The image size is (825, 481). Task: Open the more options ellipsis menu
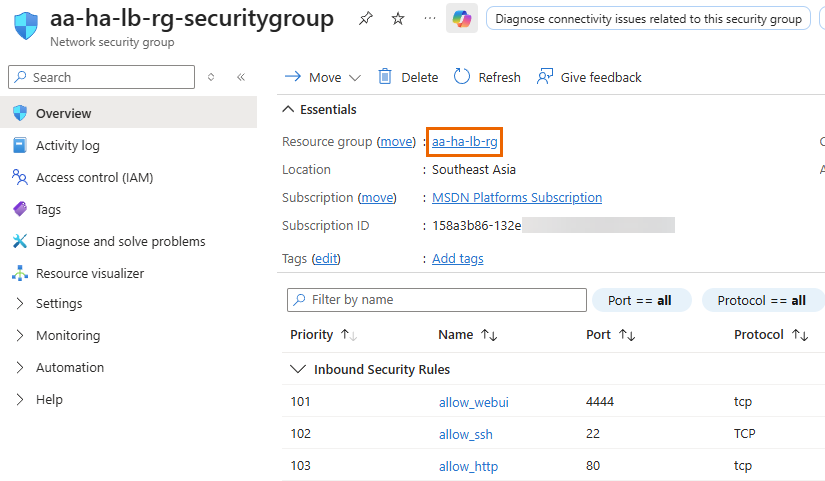429,18
